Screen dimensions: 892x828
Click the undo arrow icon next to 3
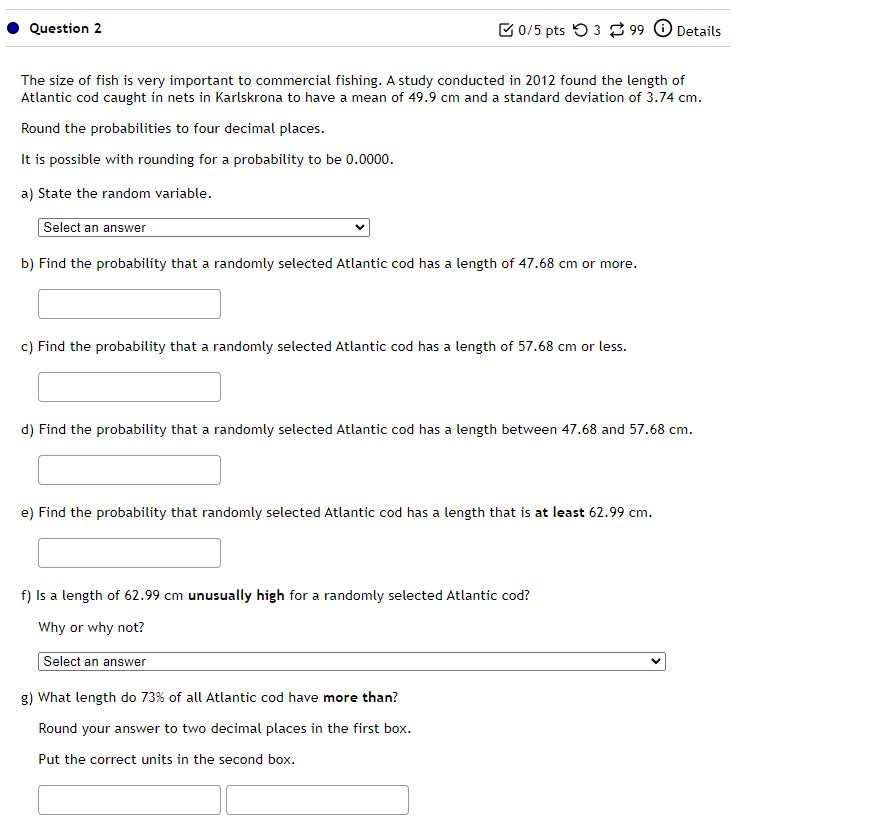coord(581,30)
